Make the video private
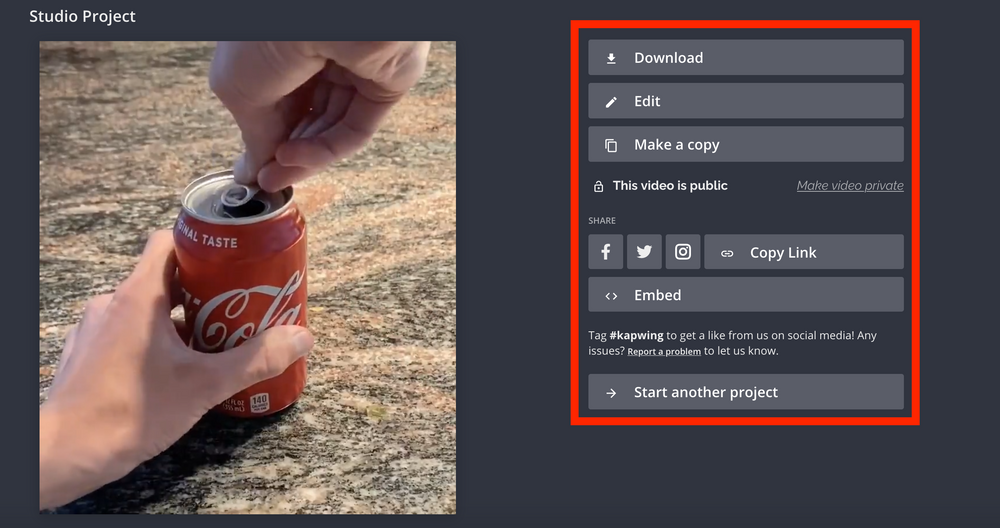The height and width of the screenshot is (528, 1000). tap(849, 186)
